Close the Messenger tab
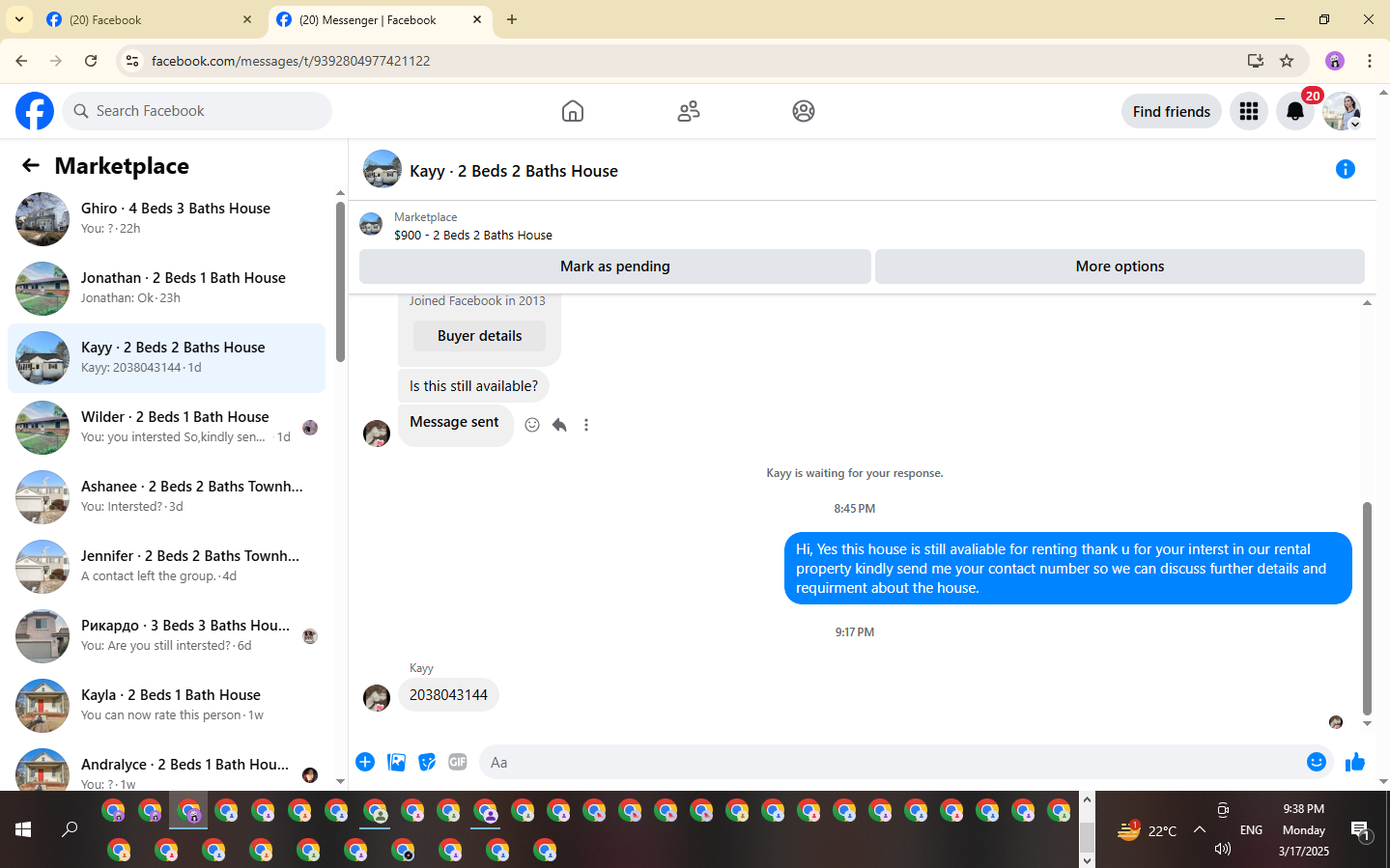This screenshot has height=868, width=1390. 477,19
